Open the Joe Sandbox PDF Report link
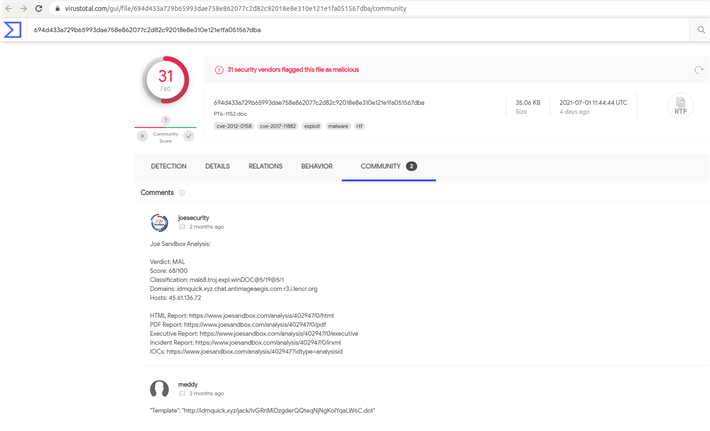Viewport: 710px width, 431px height. [x=255, y=325]
